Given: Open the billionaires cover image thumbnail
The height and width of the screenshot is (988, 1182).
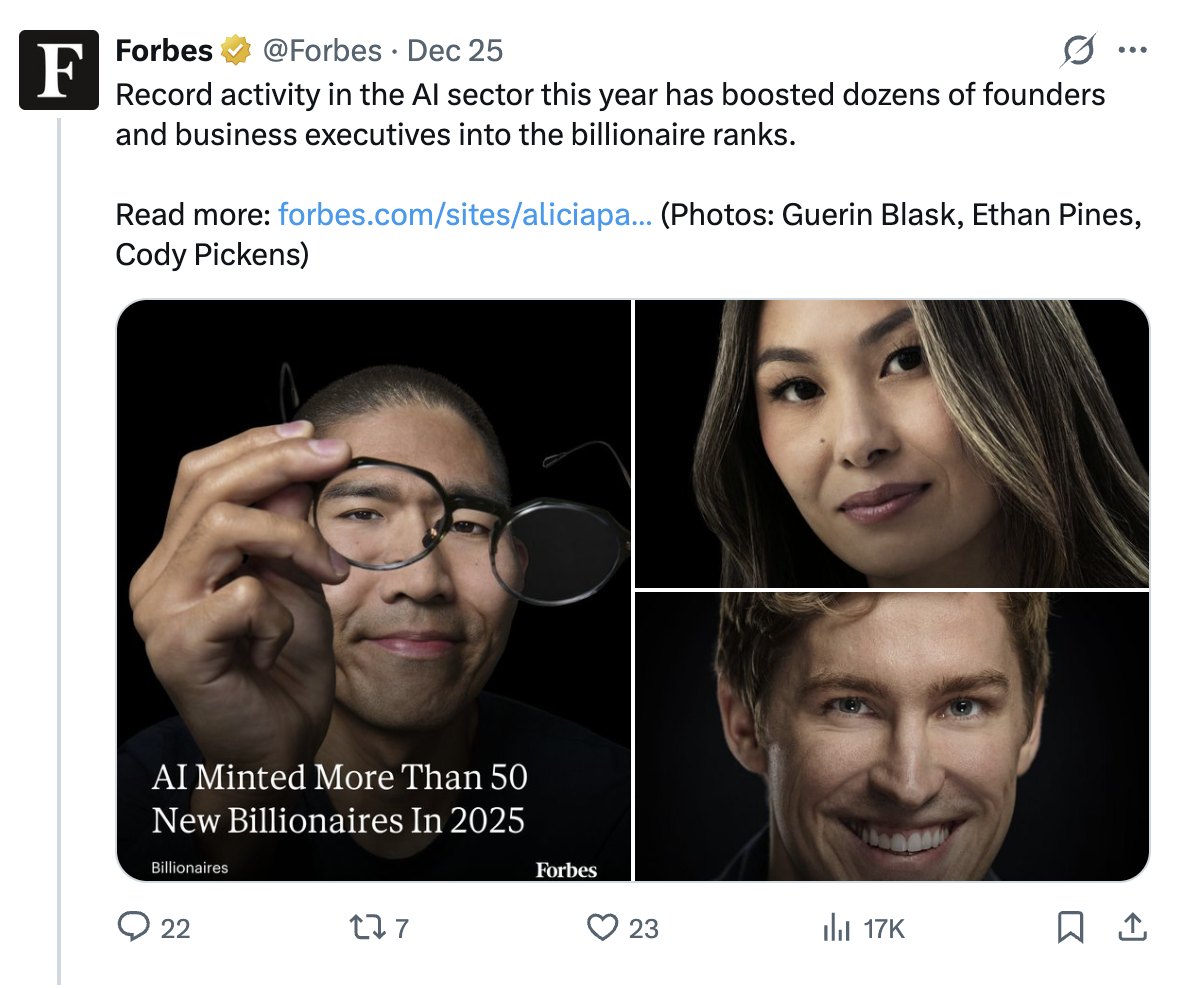Looking at the screenshot, I should (x=375, y=588).
